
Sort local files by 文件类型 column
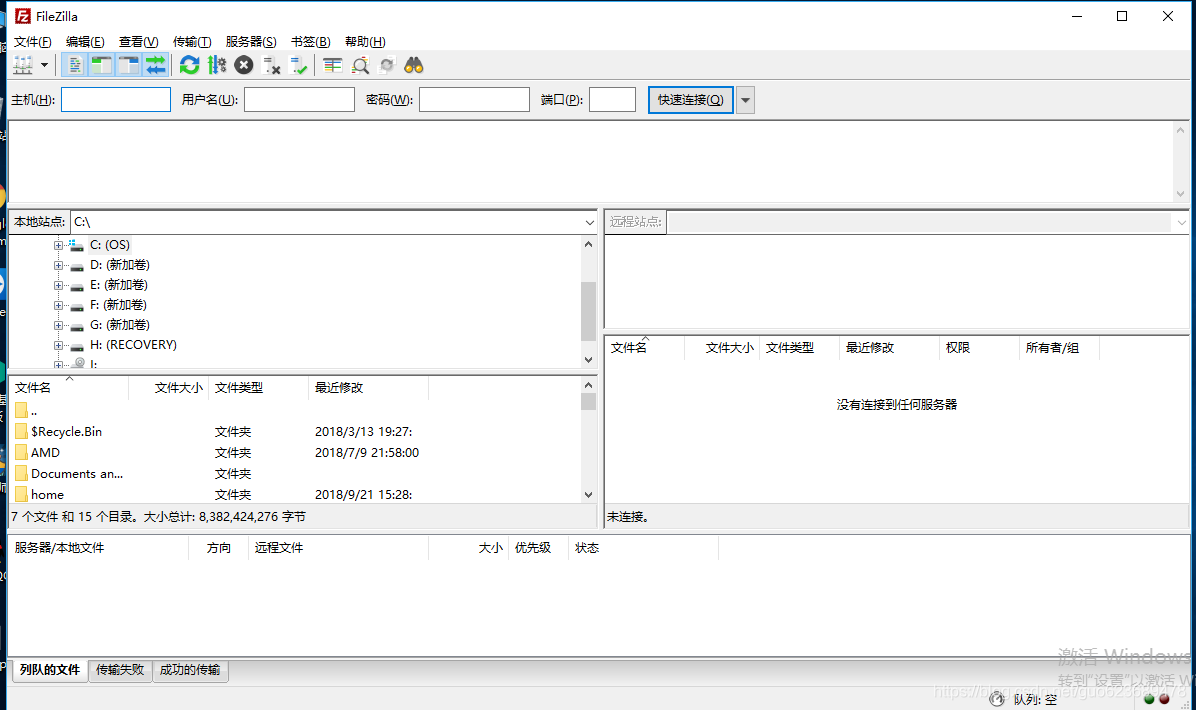pos(259,388)
